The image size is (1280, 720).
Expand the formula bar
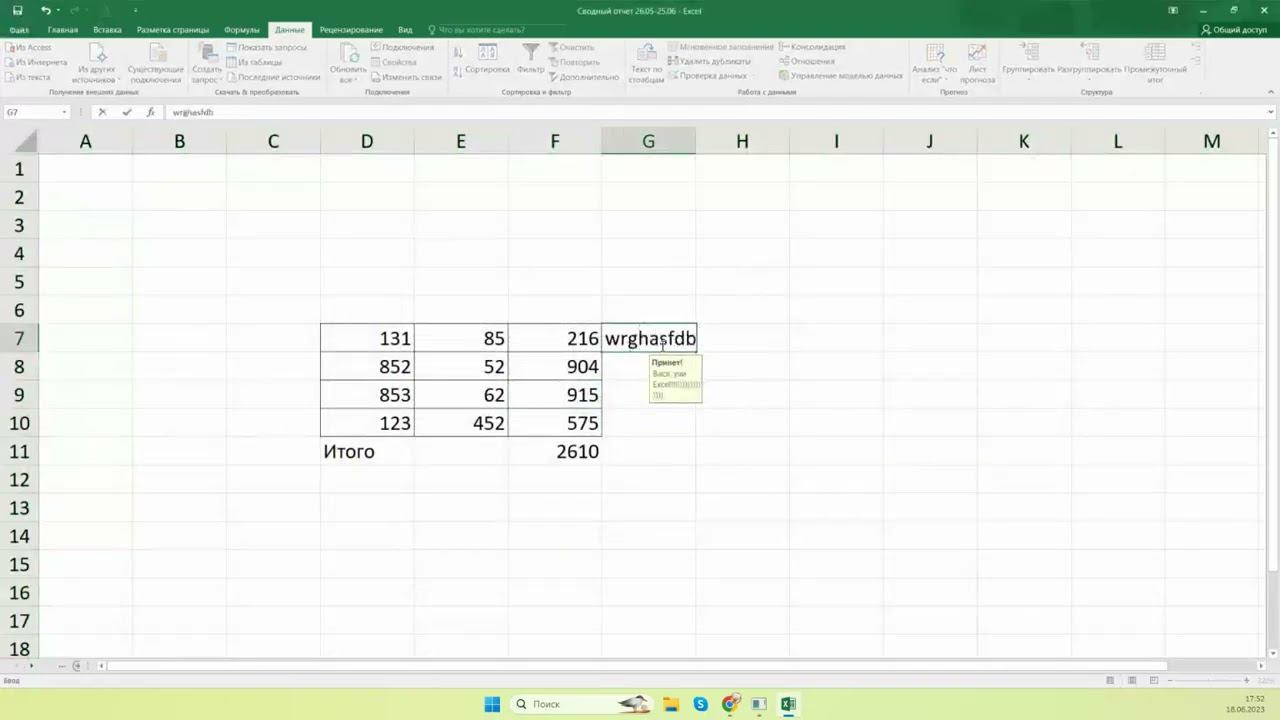1271,112
